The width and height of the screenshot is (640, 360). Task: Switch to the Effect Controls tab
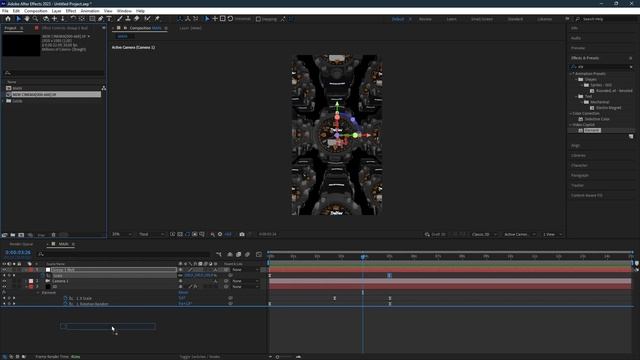click(x=65, y=28)
